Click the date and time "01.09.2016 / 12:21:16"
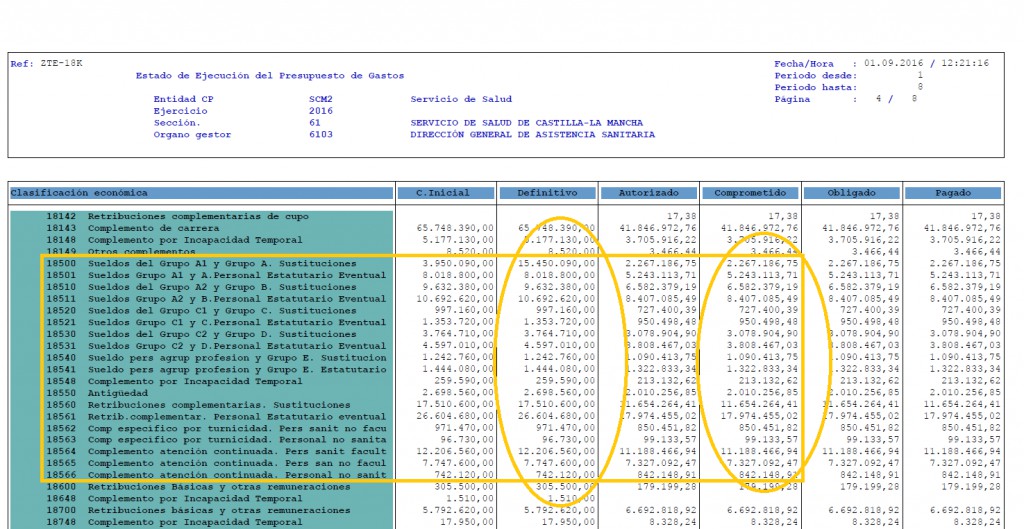The width and height of the screenshot is (1024, 529). [x=926, y=63]
